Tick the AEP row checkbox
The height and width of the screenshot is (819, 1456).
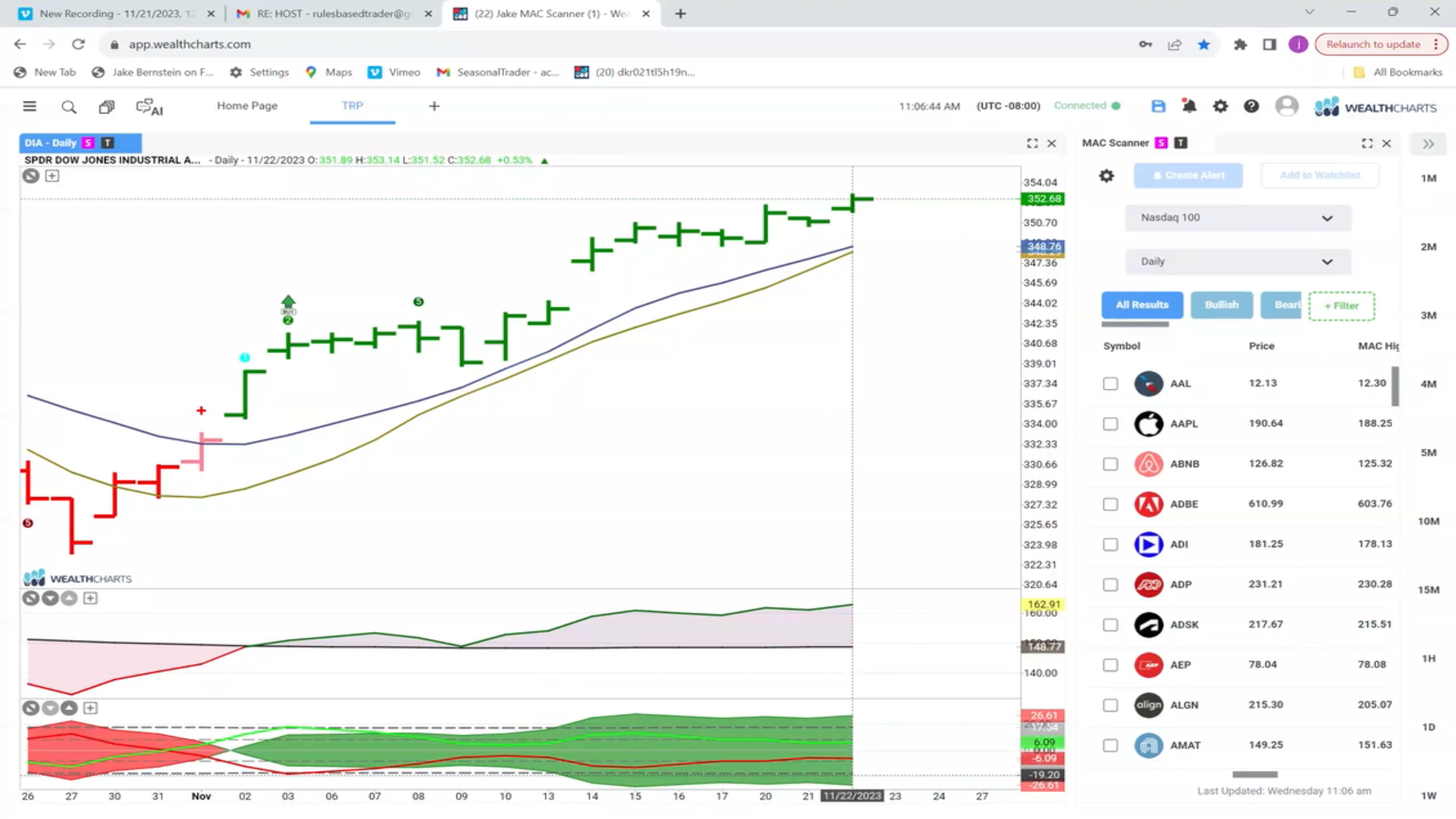click(x=1110, y=665)
